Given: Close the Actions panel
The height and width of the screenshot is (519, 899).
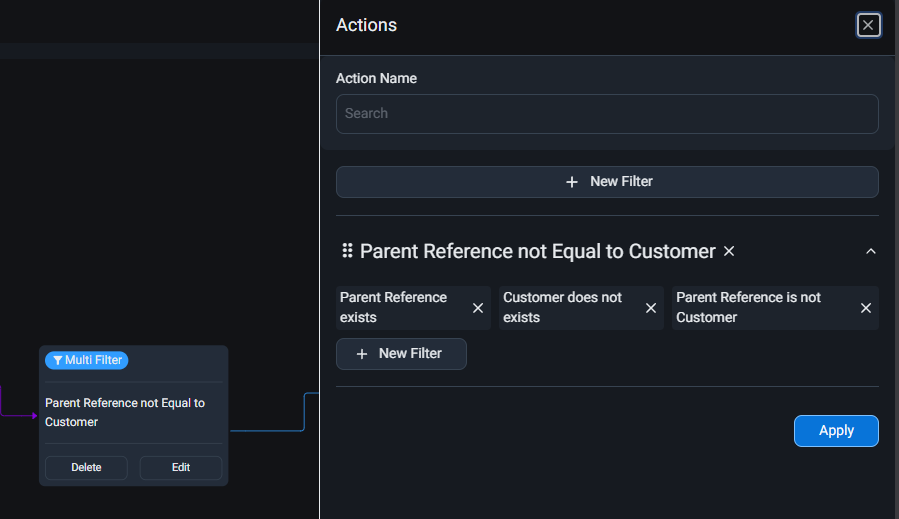Looking at the screenshot, I should 868,25.
